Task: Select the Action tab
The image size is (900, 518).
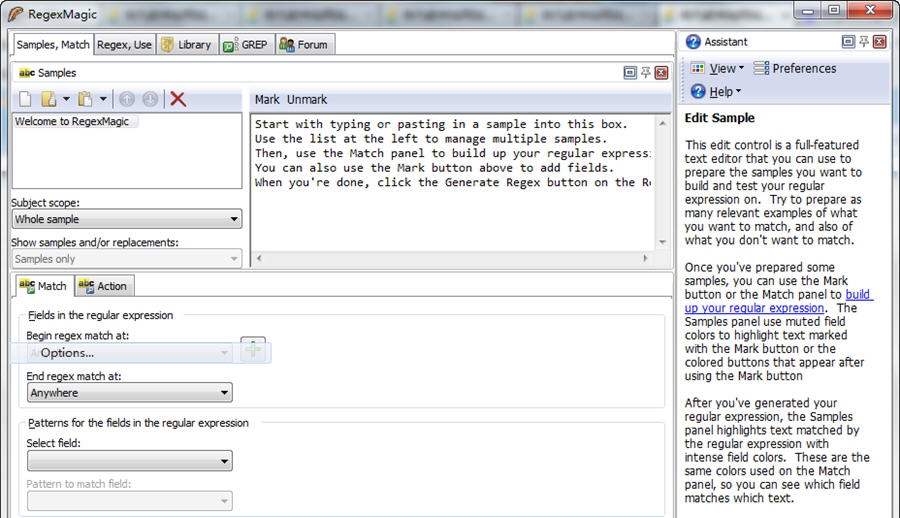Action: [x=103, y=285]
